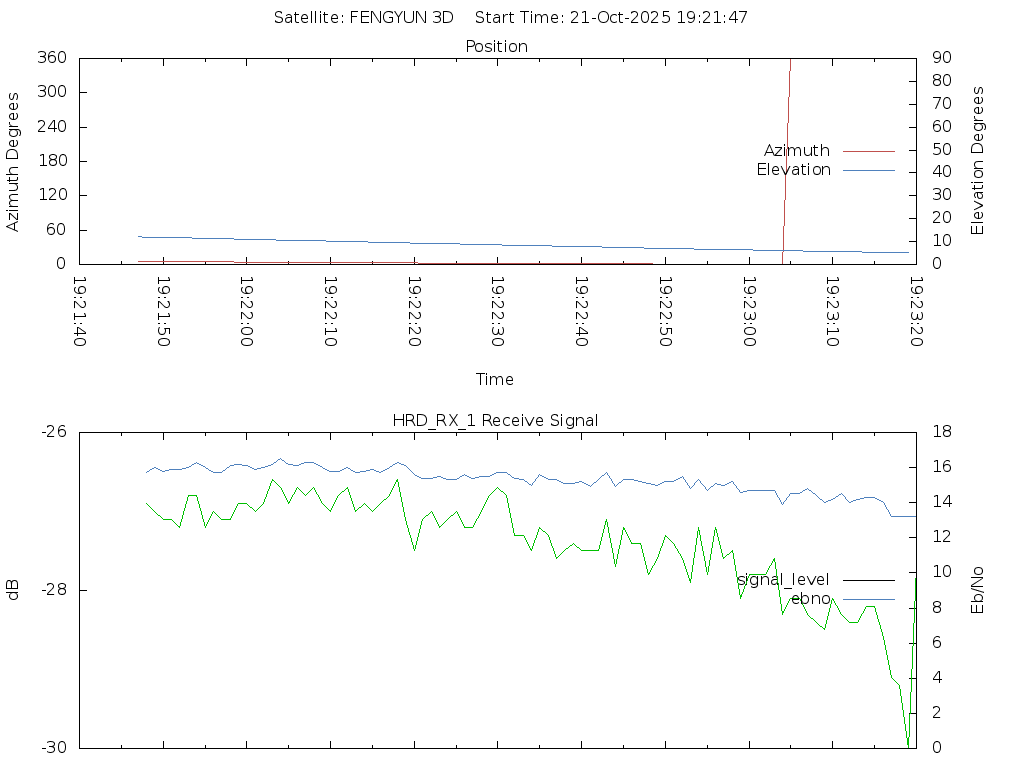Click the -28 tick on dB axis

52,590
